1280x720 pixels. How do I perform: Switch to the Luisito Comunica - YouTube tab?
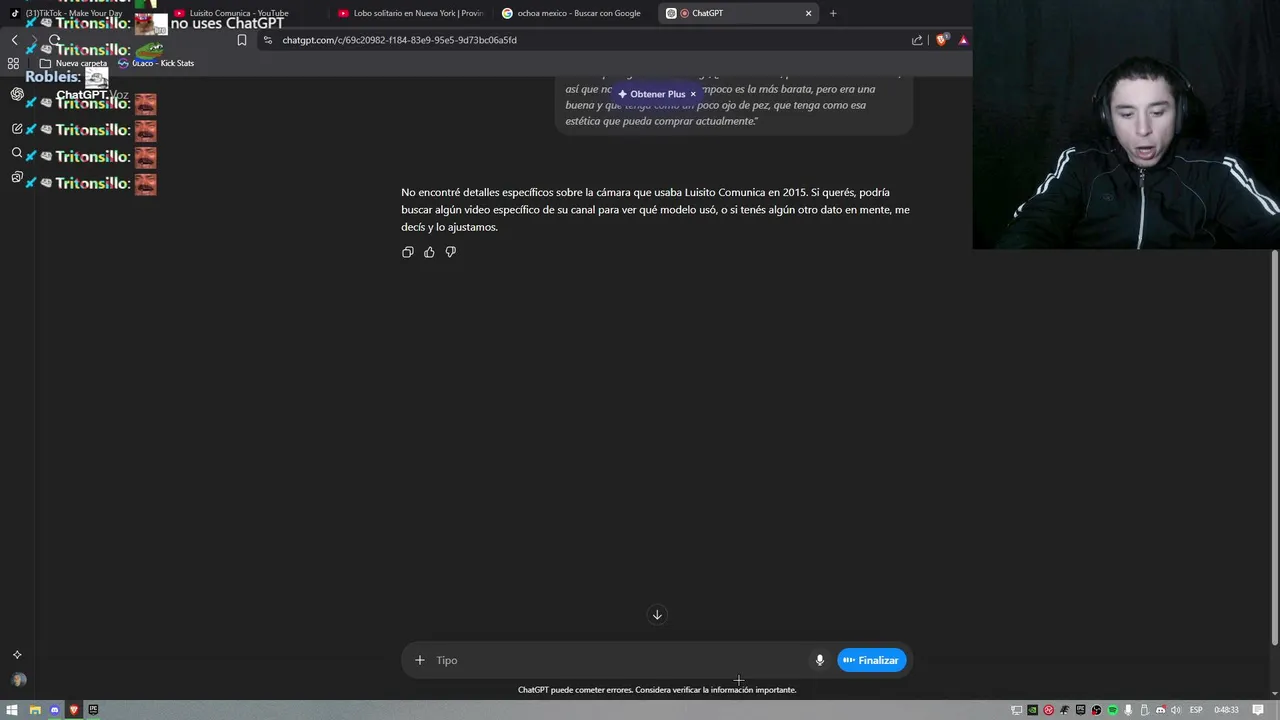tap(238, 13)
